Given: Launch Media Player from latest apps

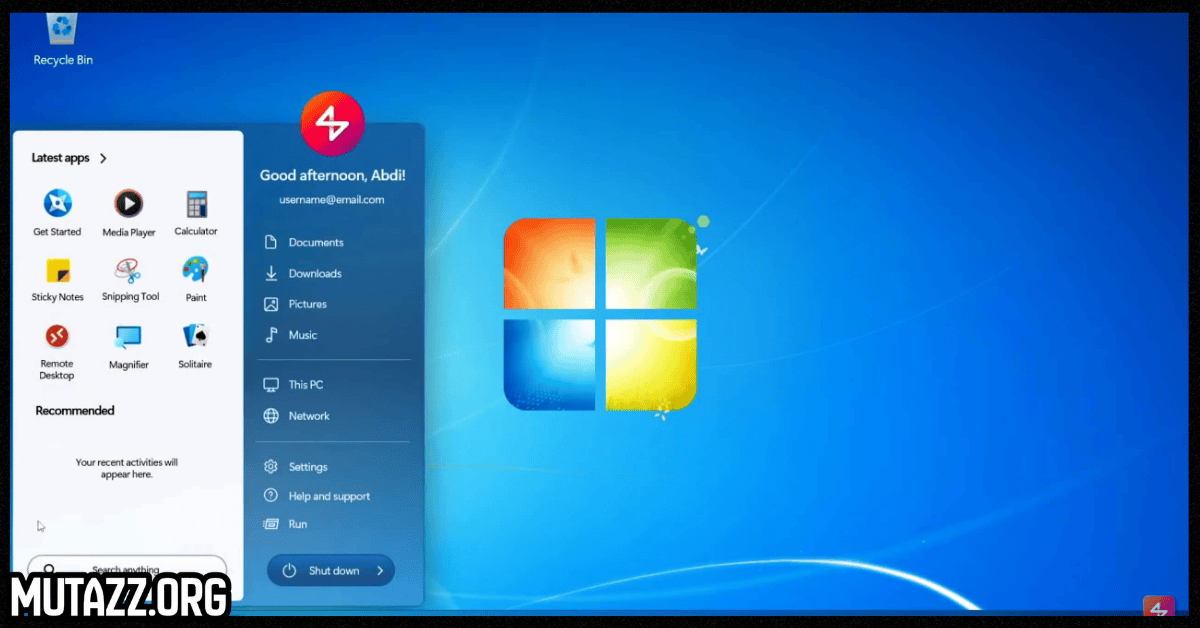Looking at the screenshot, I should pos(128,205).
